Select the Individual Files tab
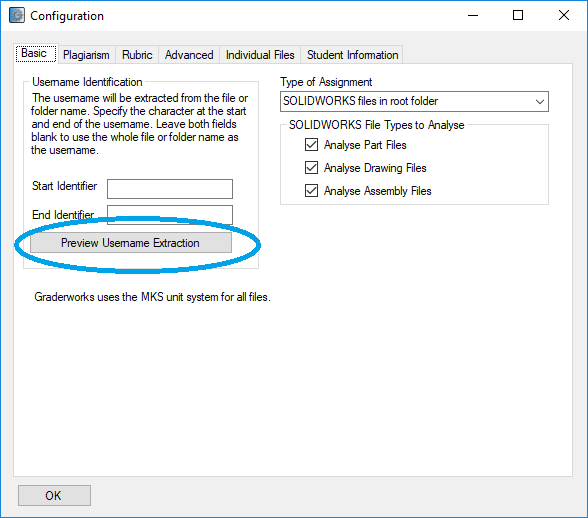 (x=260, y=55)
